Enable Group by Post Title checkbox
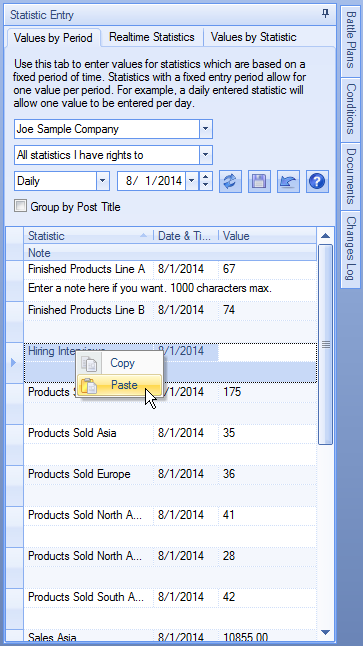This screenshot has width=363, height=646. (20, 206)
